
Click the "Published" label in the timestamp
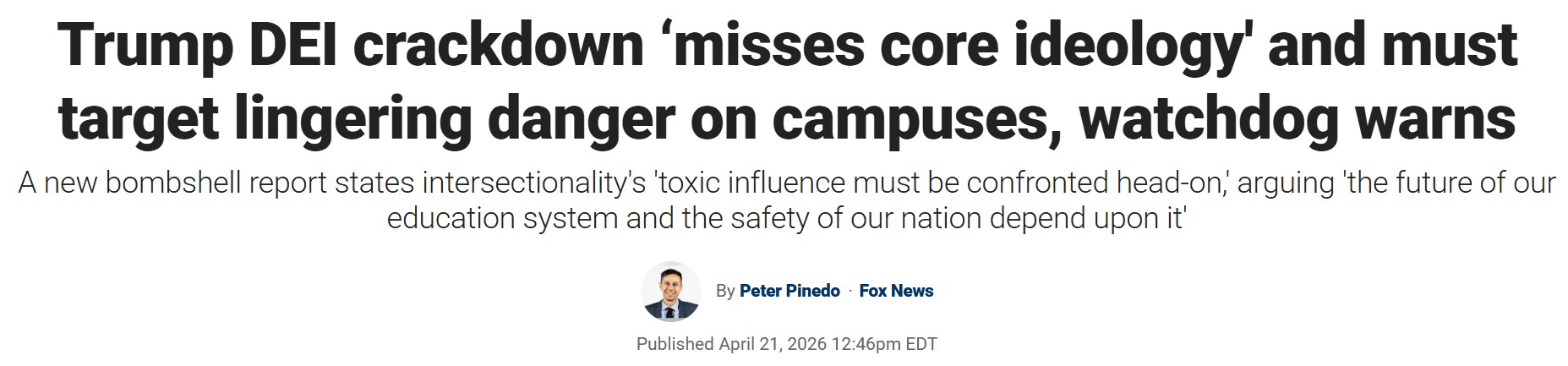pos(675,344)
